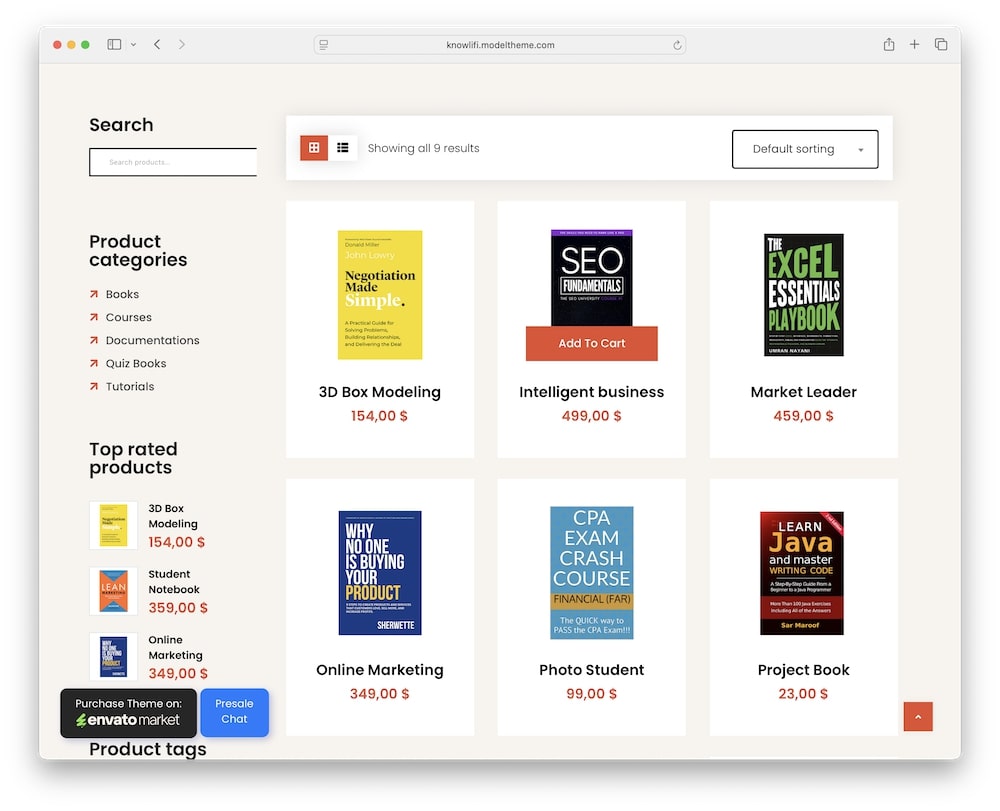1000x811 pixels.
Task: Open Photo Student product title
Action: pyautogui.click(x=591, y=669)
